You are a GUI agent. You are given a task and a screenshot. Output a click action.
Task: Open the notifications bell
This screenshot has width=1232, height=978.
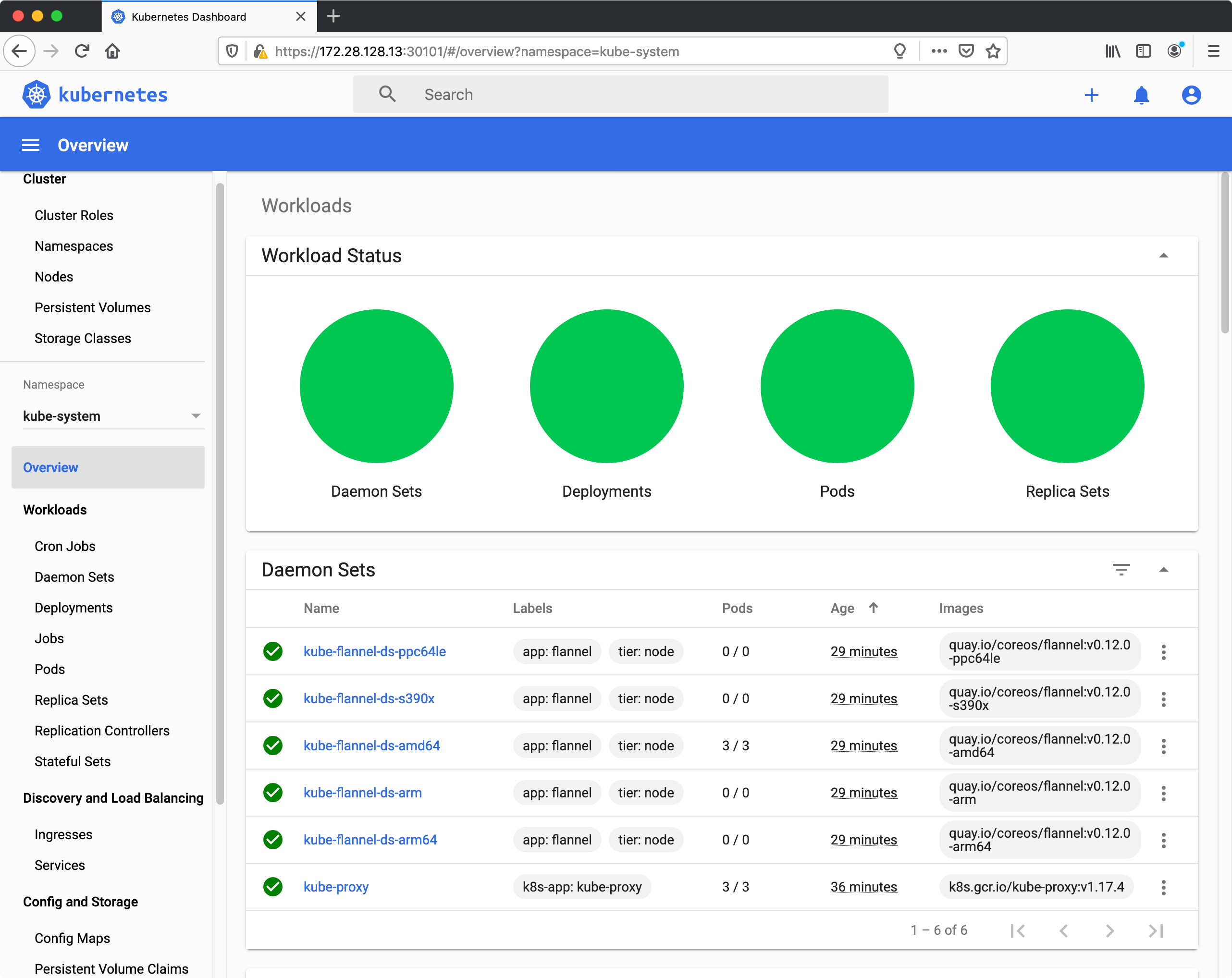[1141, 95]
